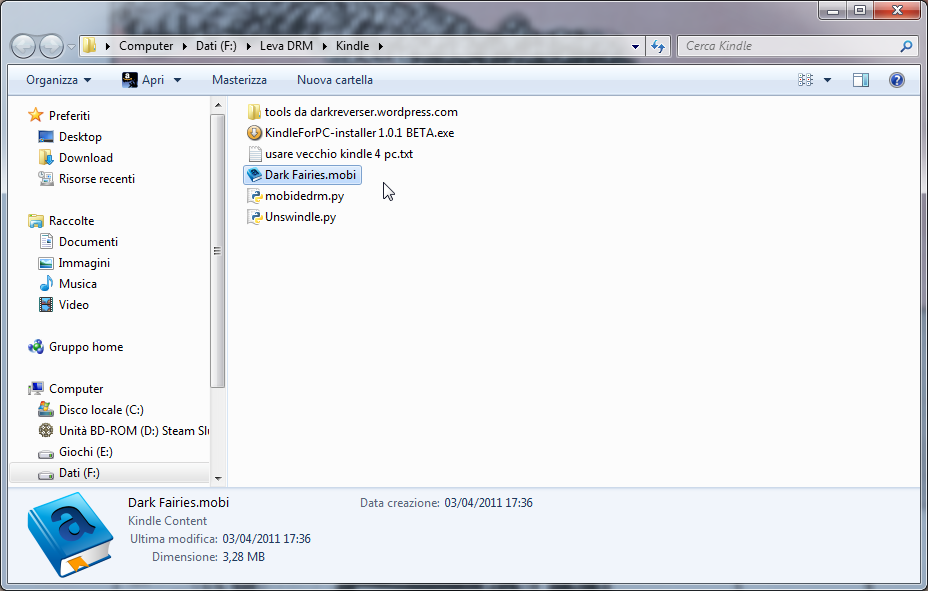Open Disco locale (C:) drive
Viewport: 928px width, 591px height.
[101, 410]
